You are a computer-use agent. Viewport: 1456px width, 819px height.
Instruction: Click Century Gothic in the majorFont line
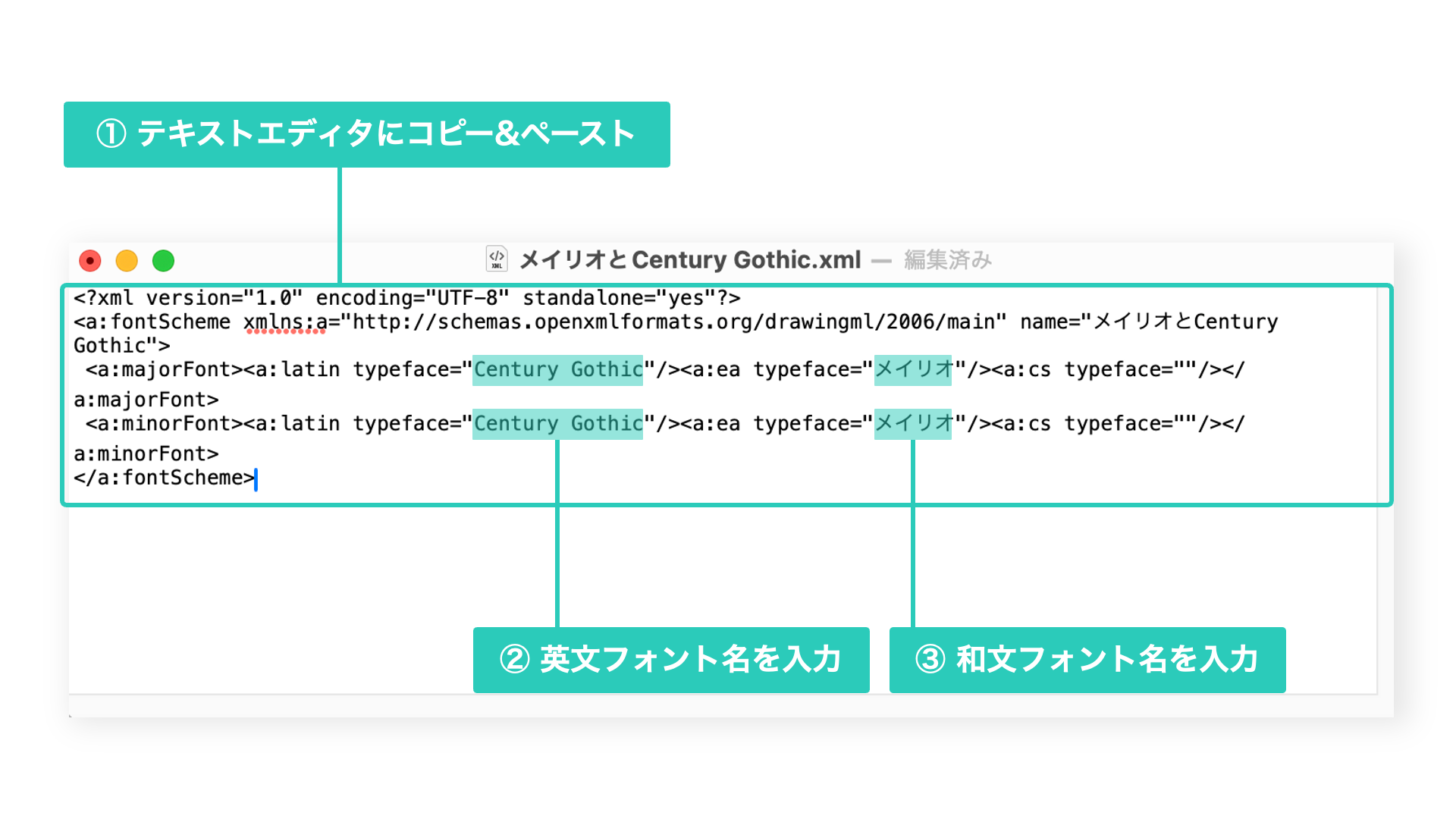(558, 369)
